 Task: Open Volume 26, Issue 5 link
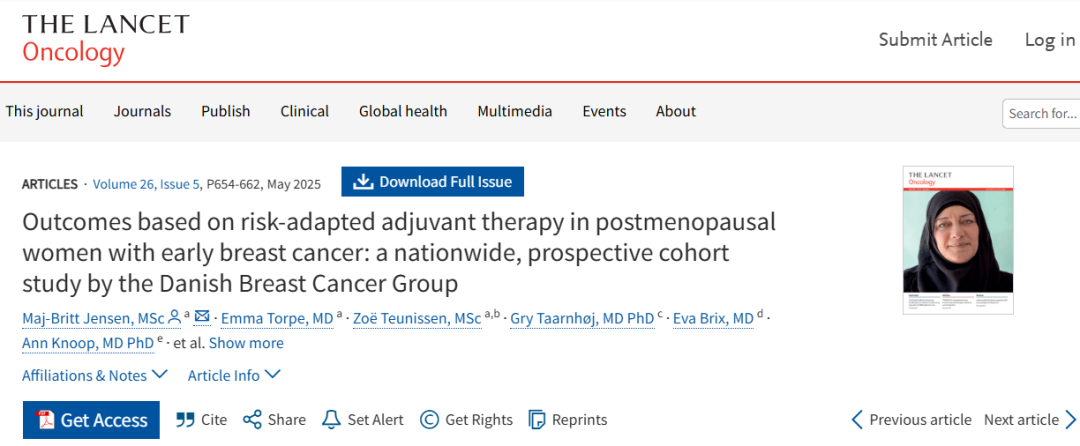146,184
